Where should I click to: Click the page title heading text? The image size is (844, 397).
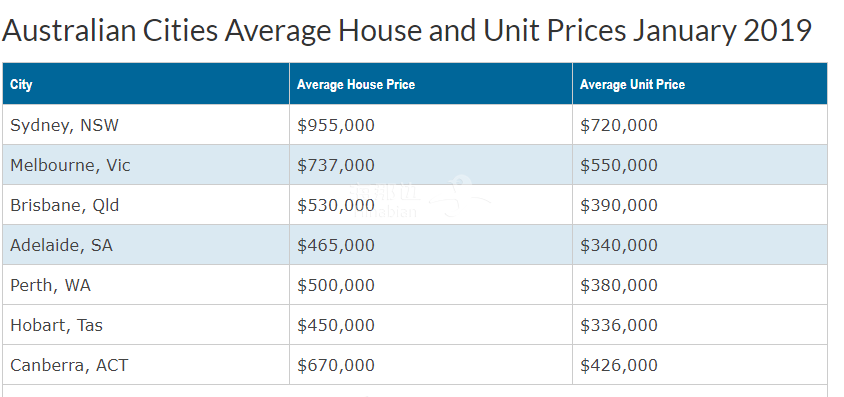click(x=406, y=31)
